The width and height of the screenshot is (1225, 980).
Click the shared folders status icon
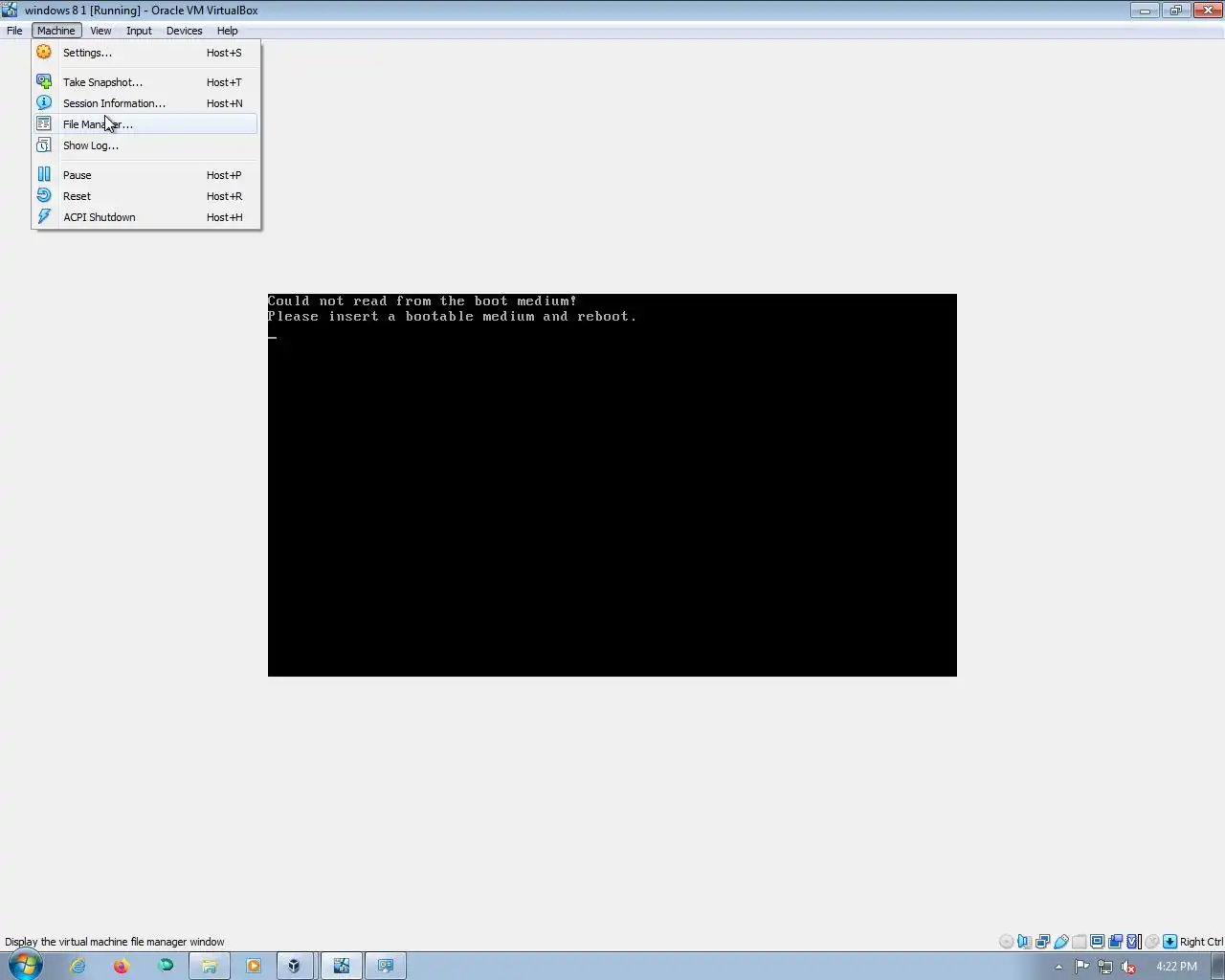coord(1079,942)
